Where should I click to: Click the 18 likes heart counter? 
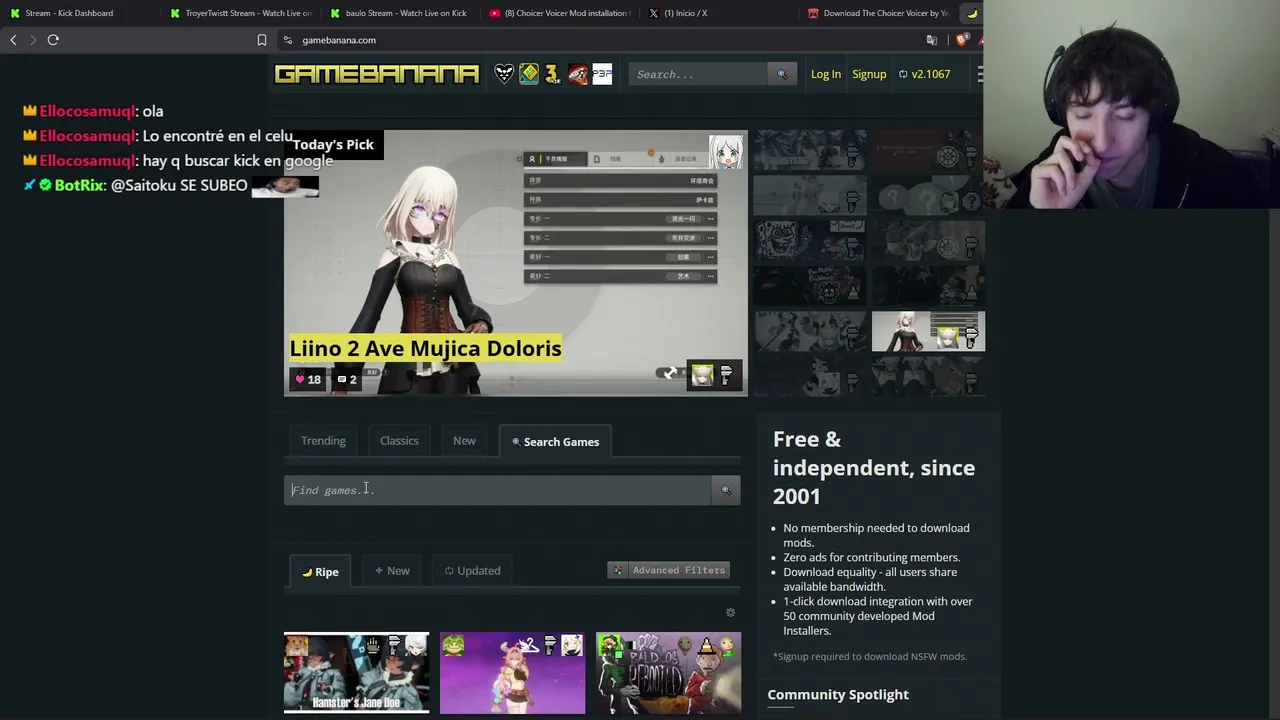point(307,379)
